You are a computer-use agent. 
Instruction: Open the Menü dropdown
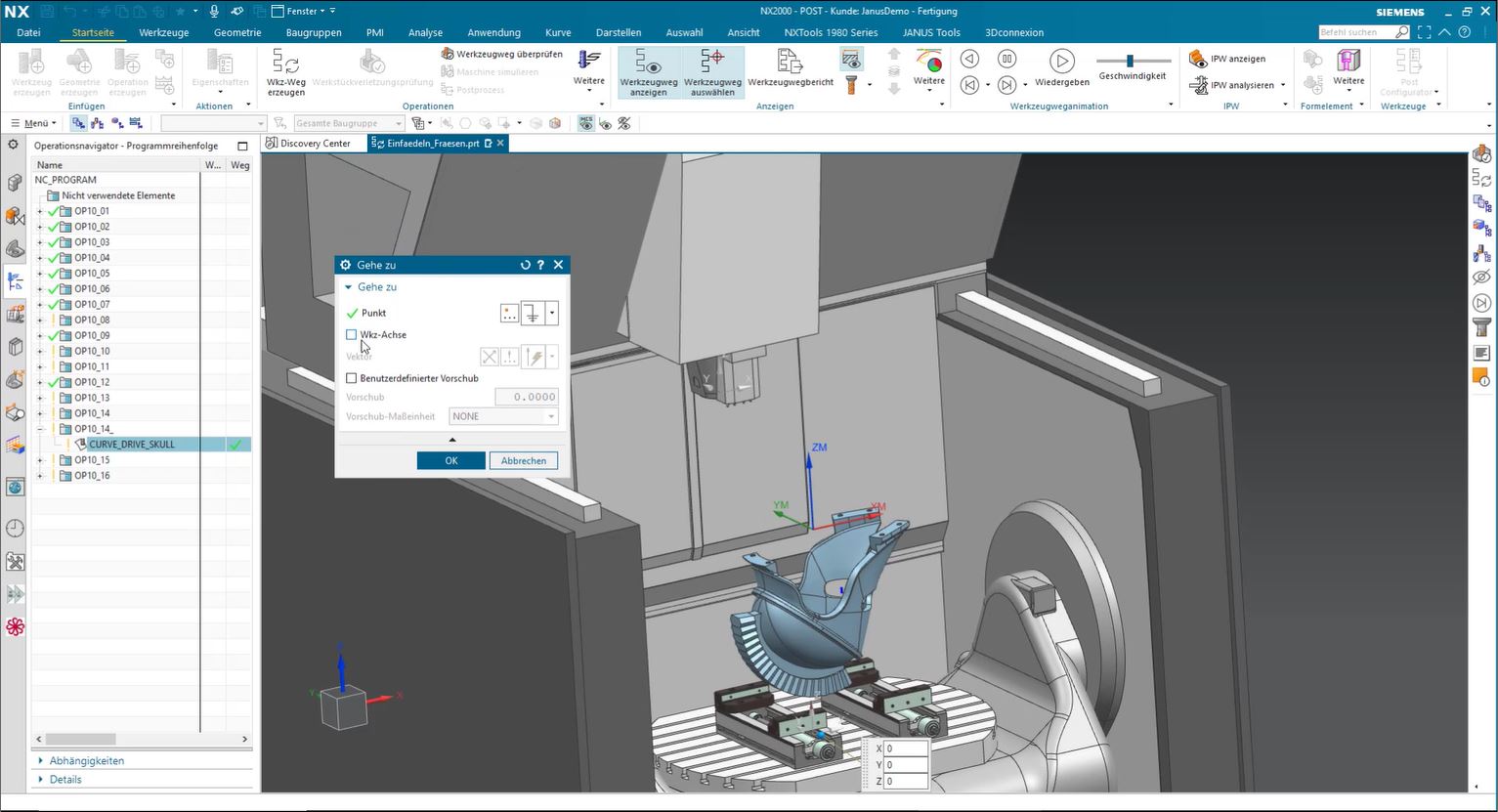point(33,123)
